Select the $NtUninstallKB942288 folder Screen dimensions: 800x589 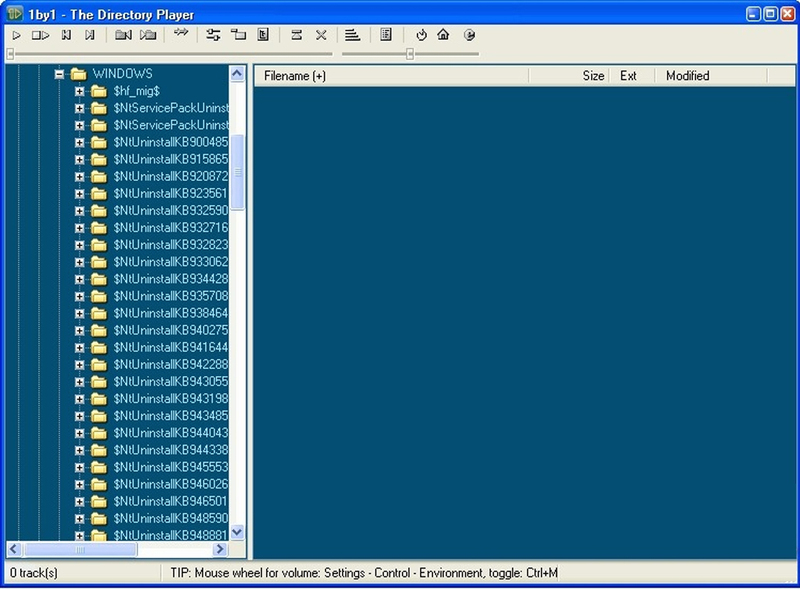coord(170,364)
